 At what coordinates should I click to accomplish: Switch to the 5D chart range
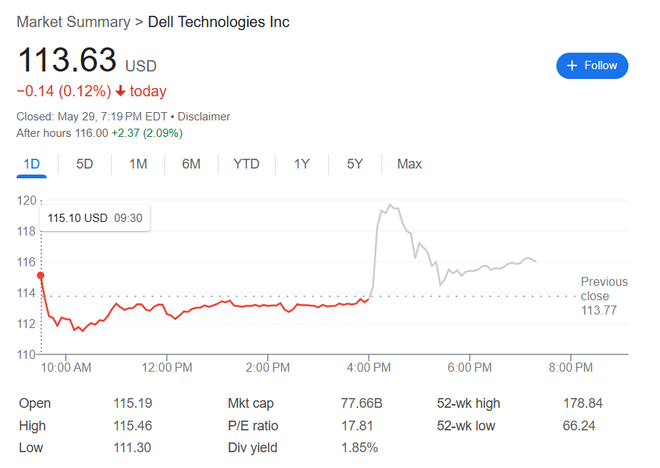pyautogui.click(x=85, y=164)
